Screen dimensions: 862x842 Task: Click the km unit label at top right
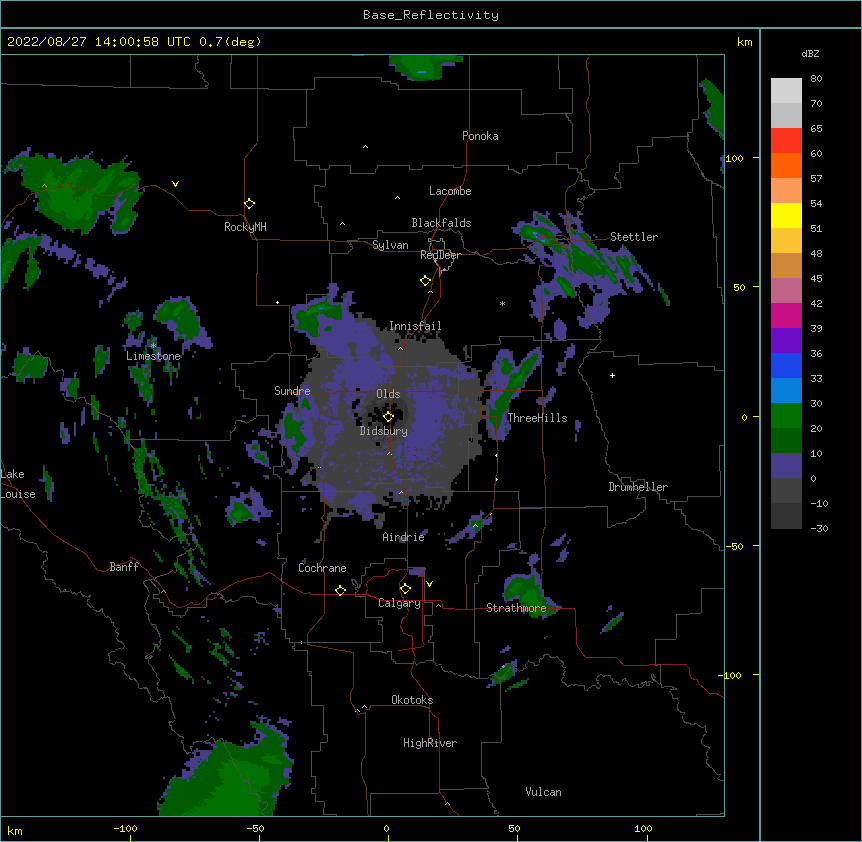point(744,42)
